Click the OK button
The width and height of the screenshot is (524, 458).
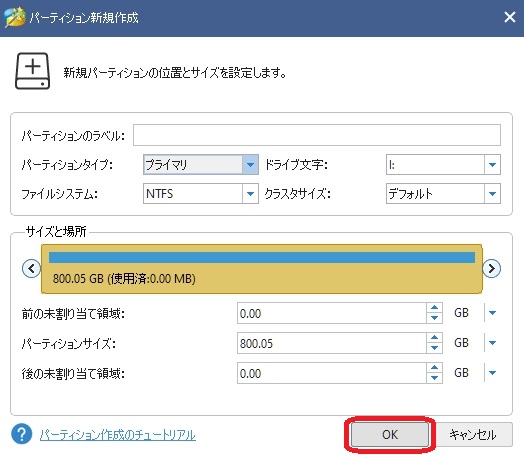390,434
